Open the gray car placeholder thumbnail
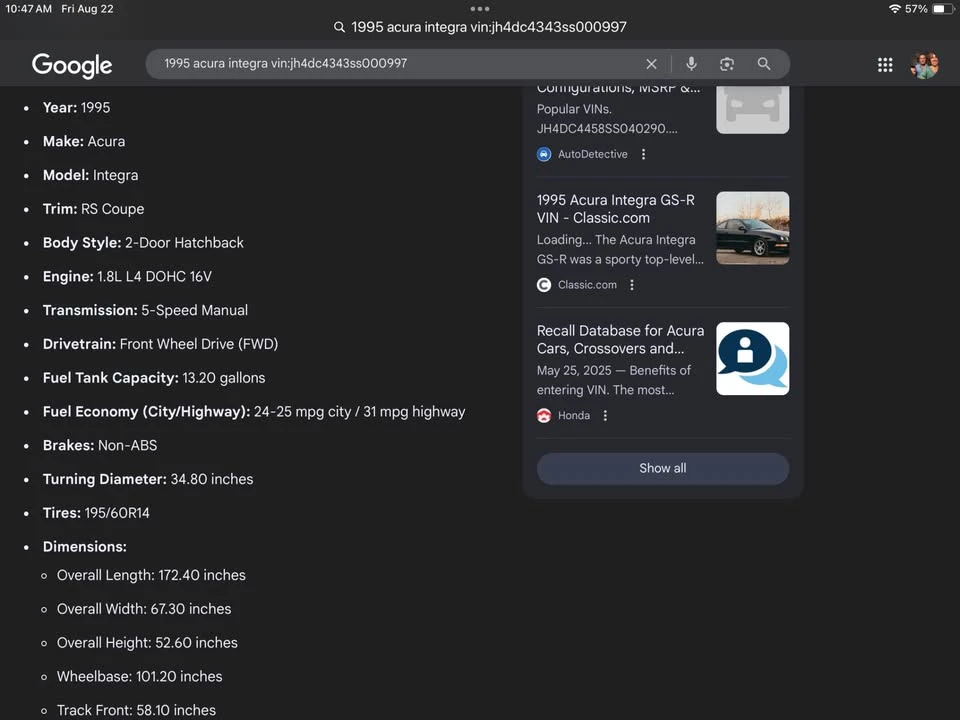960x720 pixels. [752, 110]
